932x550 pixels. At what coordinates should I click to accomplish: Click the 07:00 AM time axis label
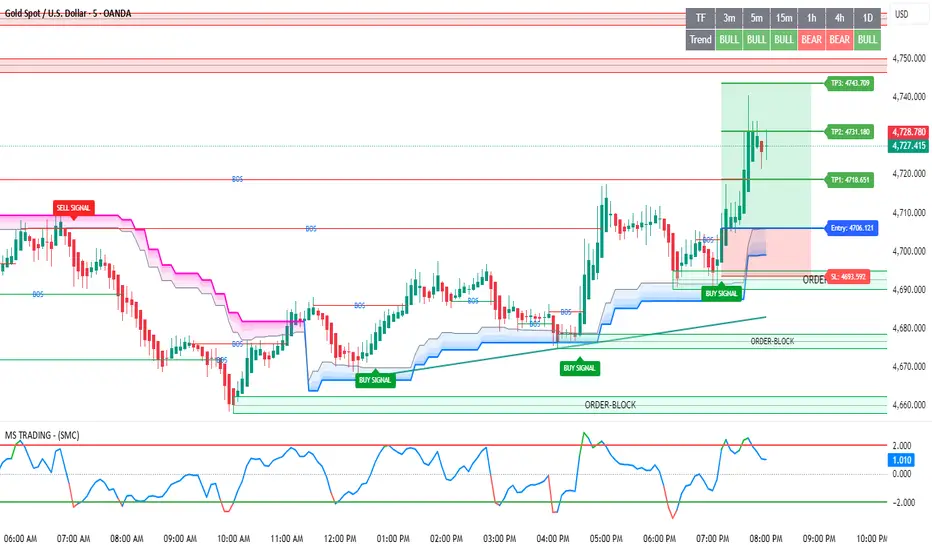(74, 539)
